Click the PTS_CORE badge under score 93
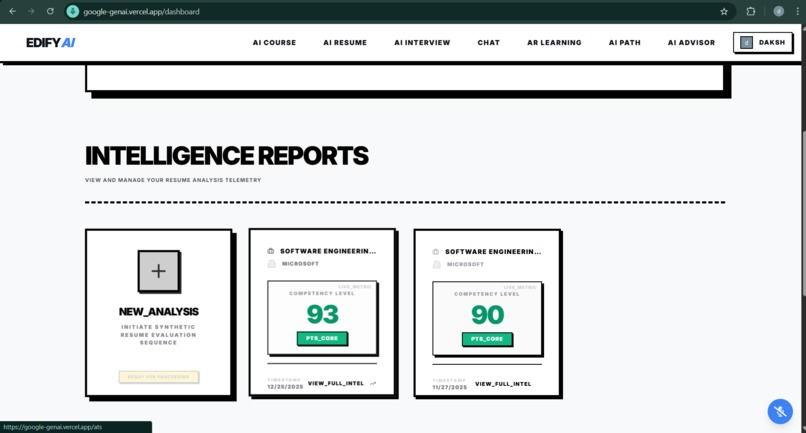 coord(322,338)
